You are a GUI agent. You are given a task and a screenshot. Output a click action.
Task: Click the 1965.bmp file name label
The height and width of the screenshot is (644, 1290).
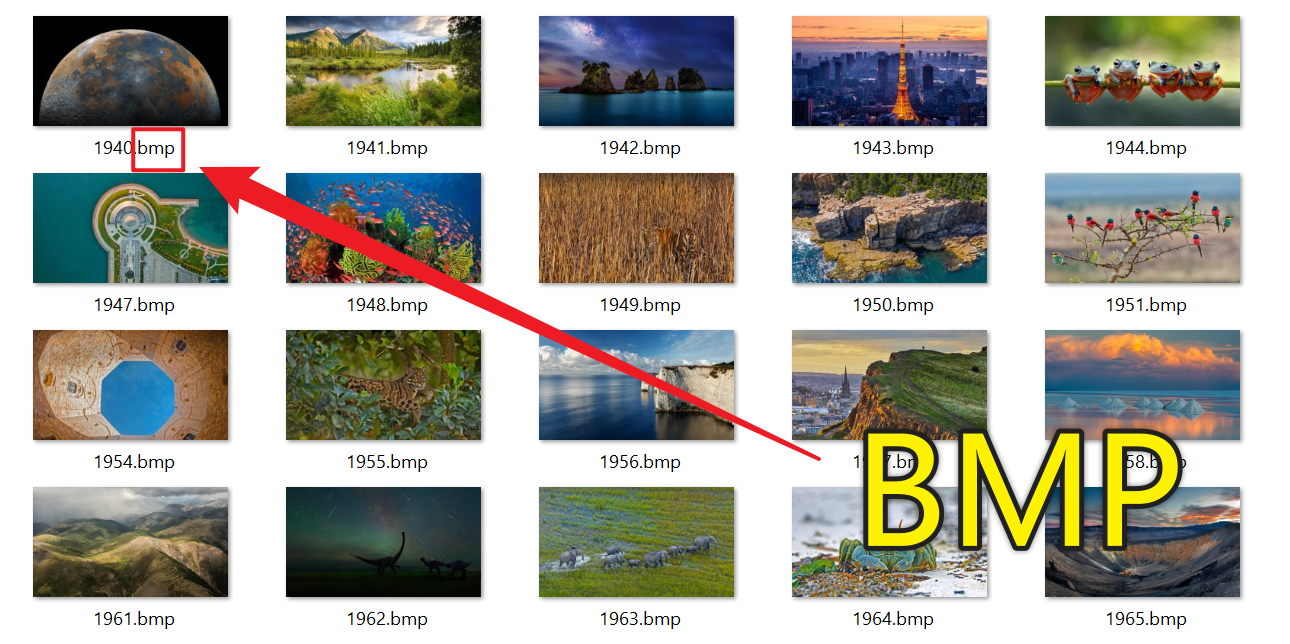[x=1146, y=619]
